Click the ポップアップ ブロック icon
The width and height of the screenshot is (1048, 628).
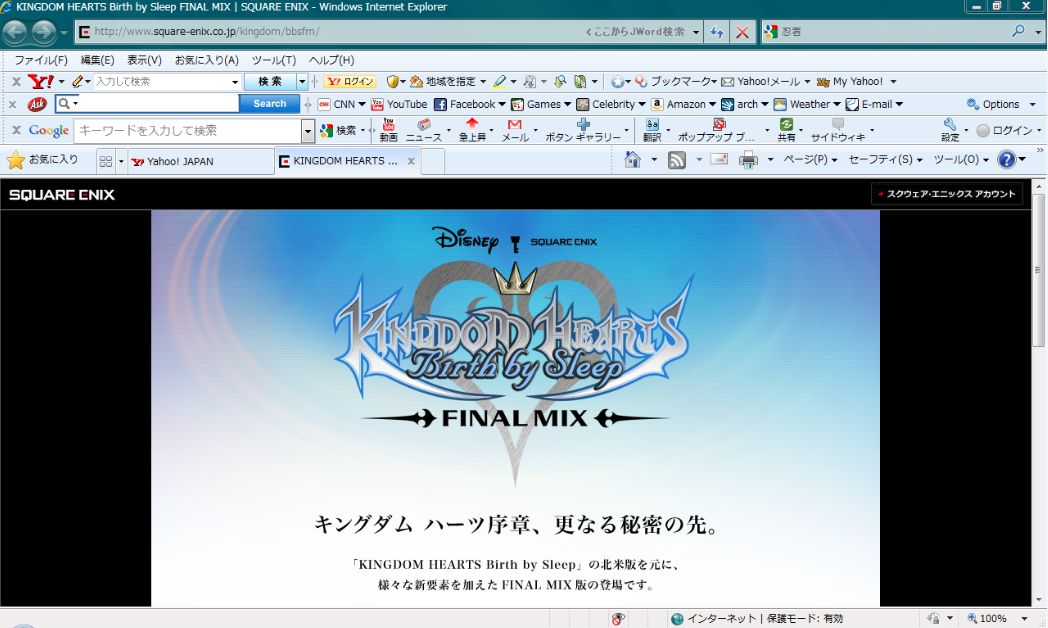tap(719, 124)
